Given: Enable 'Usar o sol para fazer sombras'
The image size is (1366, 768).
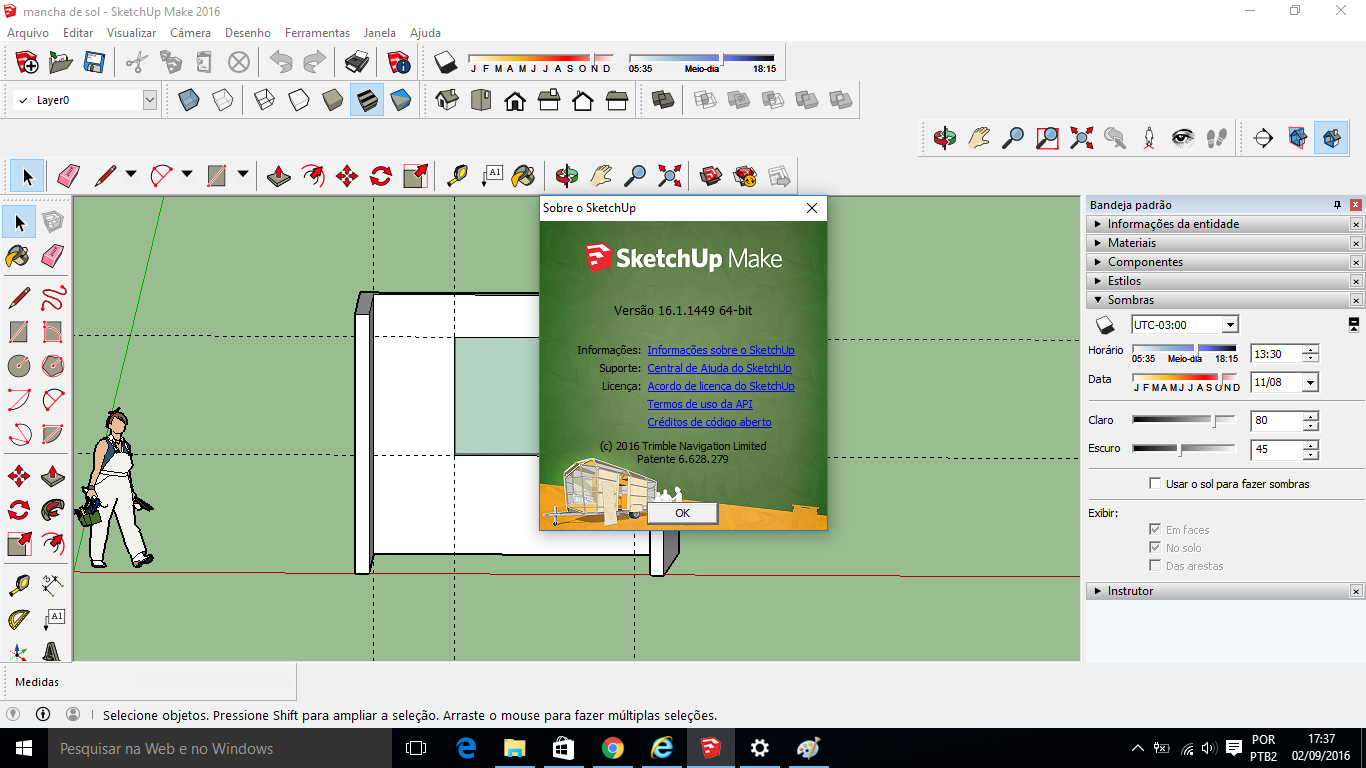Looking at the screenshot, I should (1155, 484).
